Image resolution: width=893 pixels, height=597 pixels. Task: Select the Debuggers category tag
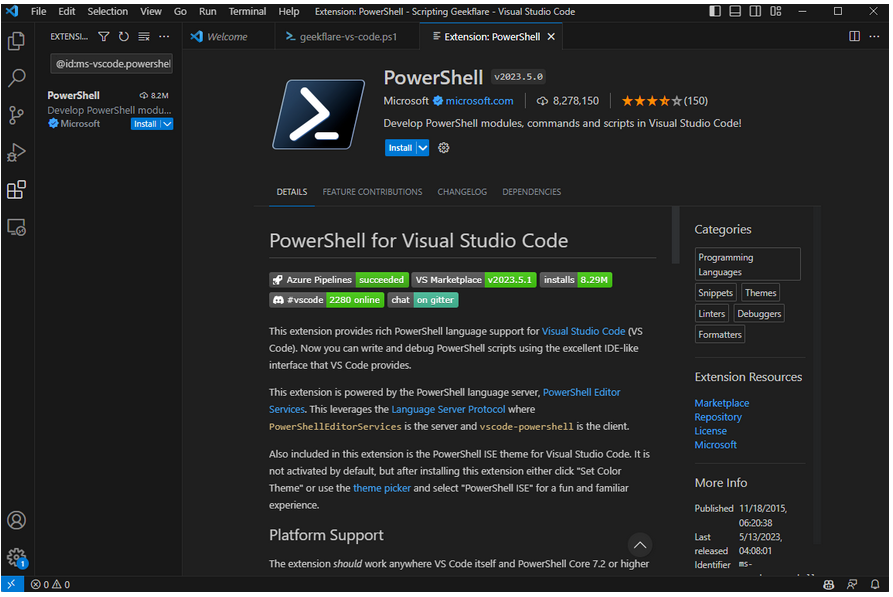pos(759,314)
